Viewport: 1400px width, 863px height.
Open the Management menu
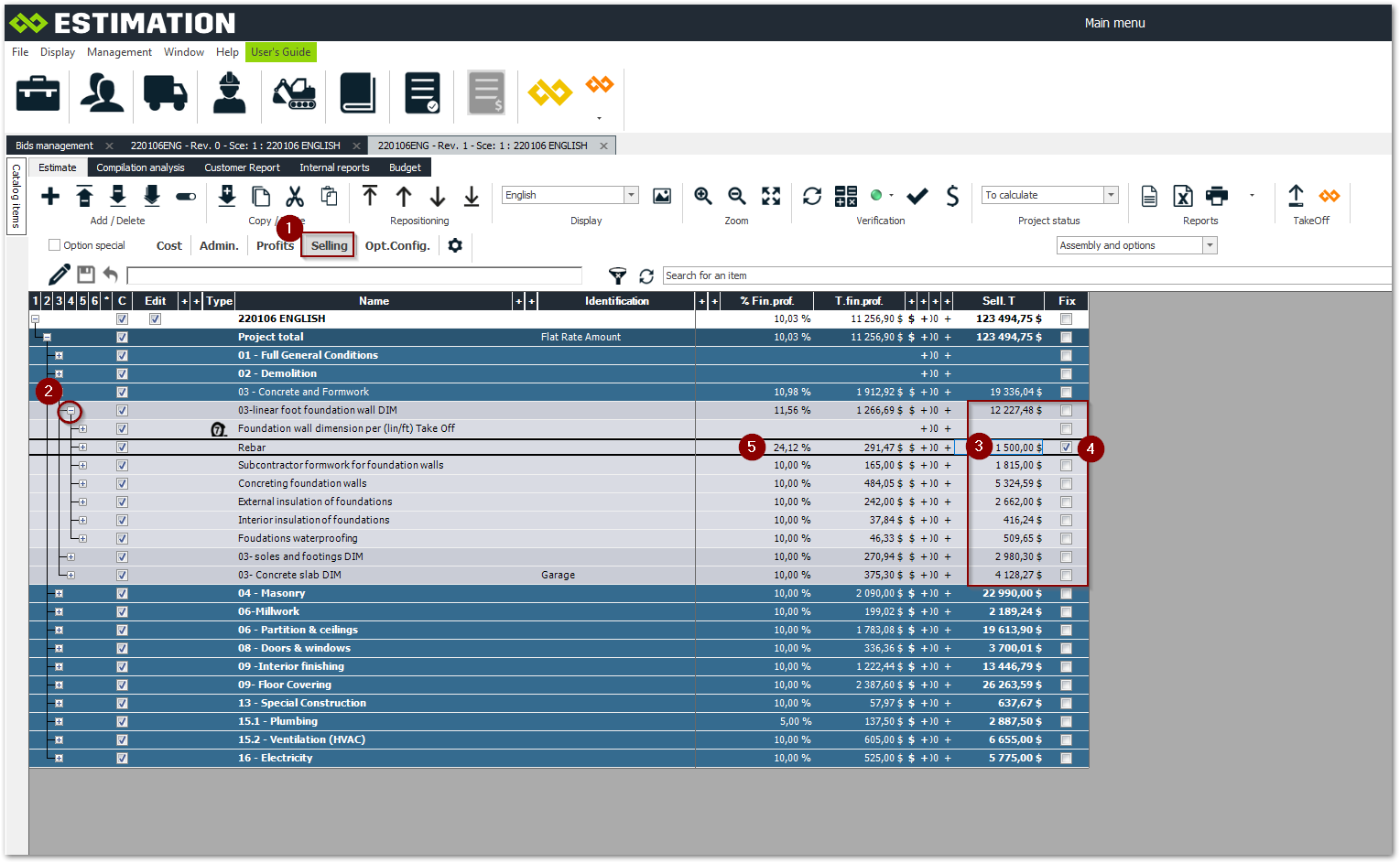[x=119, y=52]
